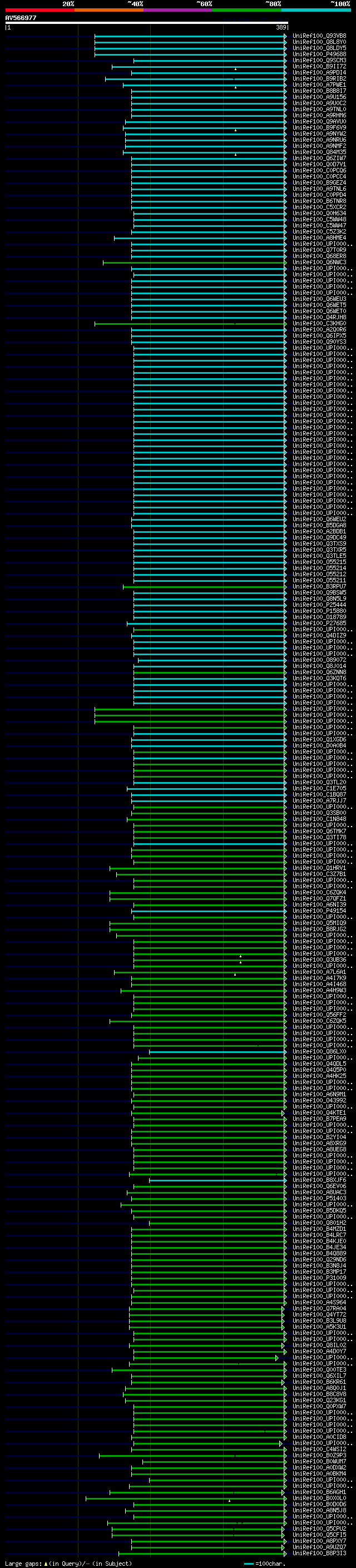
Task: Open hit UniRef100_Q23KG1
Action: [319, 1400]
